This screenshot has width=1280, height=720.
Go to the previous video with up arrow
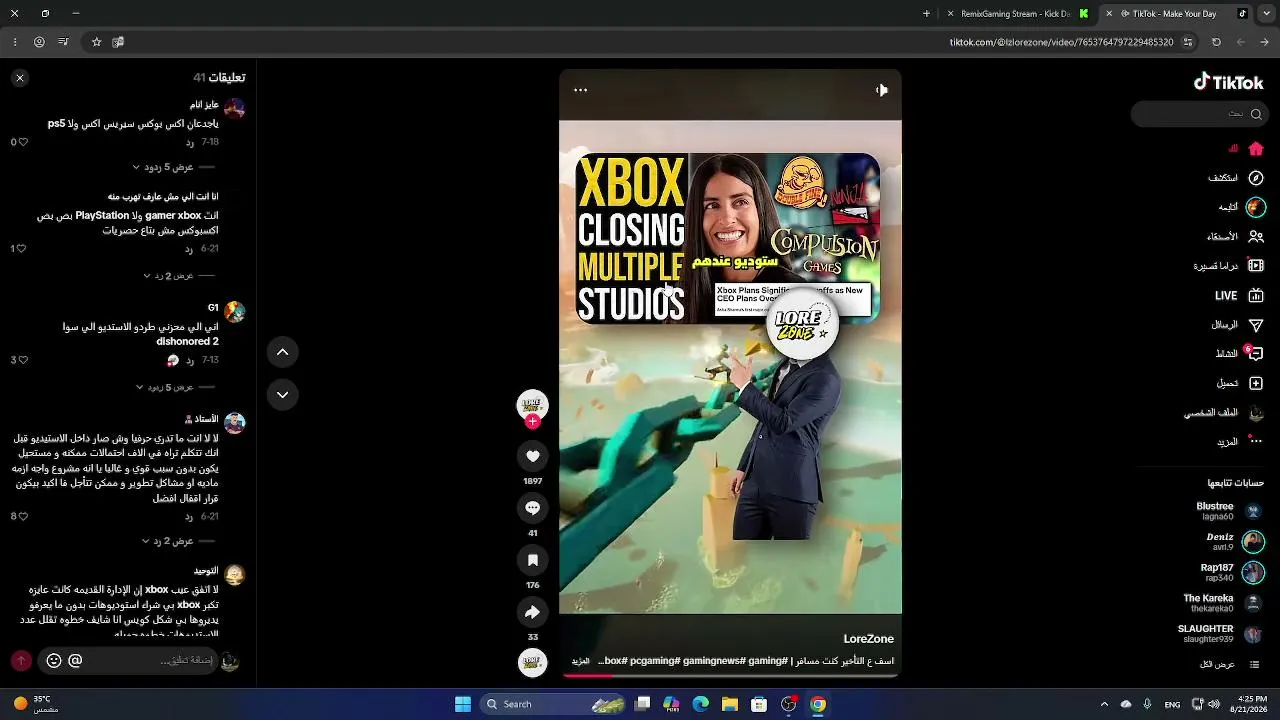click(282, 352)
